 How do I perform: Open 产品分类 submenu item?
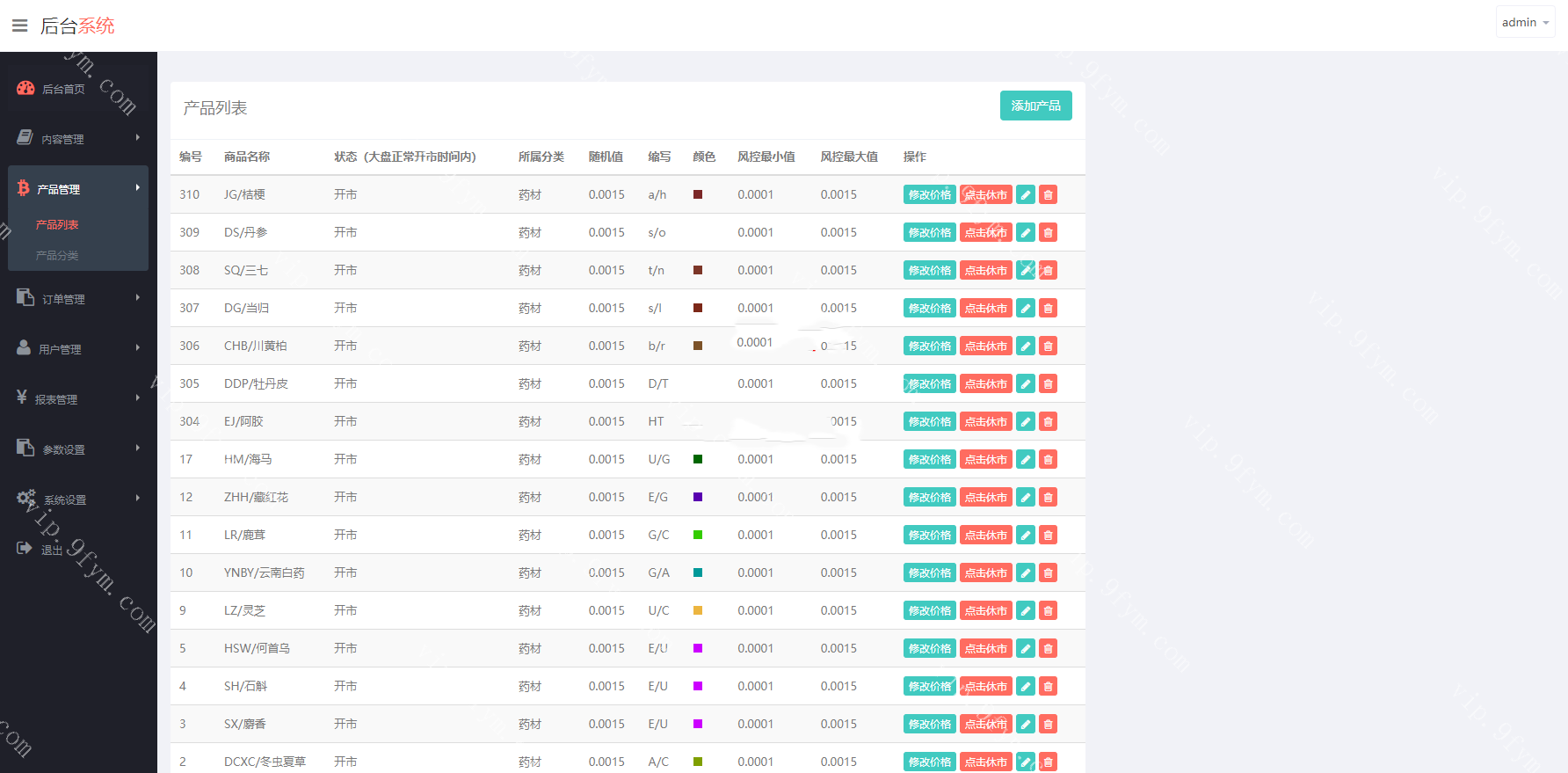click(57, 255)
